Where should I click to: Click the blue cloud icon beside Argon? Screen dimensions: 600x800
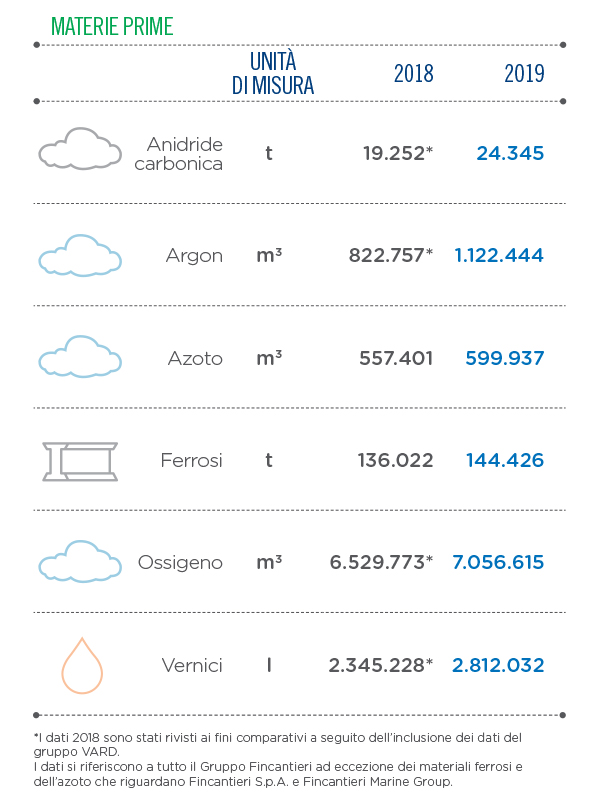point(80,256)
